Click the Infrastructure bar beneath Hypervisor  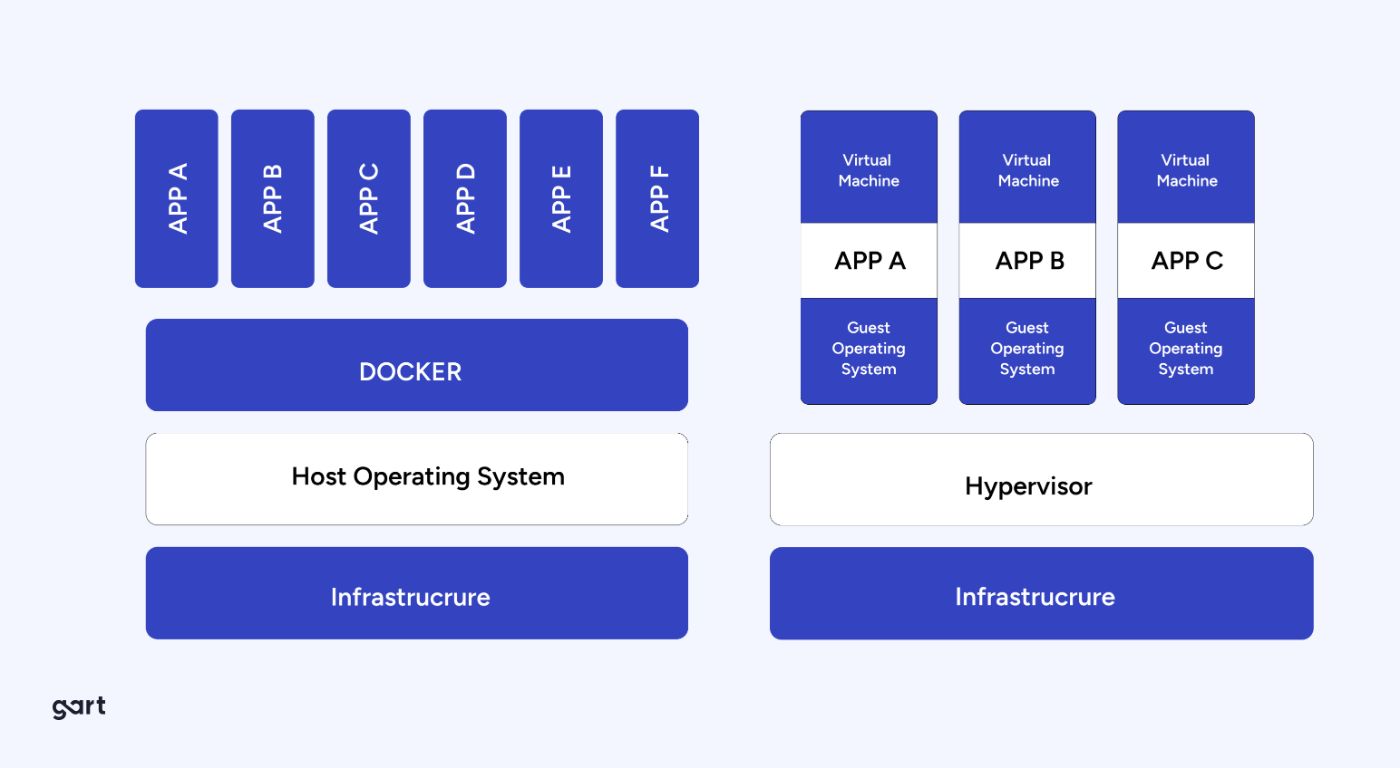1041,593
